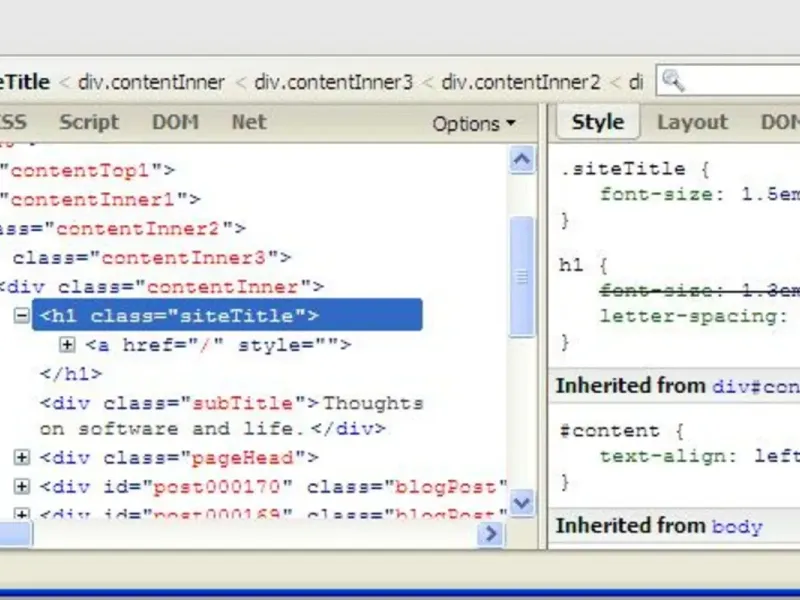Expand the a href="/" node
The width and height of the screenshot is (800, 600).
click(67, 345)
